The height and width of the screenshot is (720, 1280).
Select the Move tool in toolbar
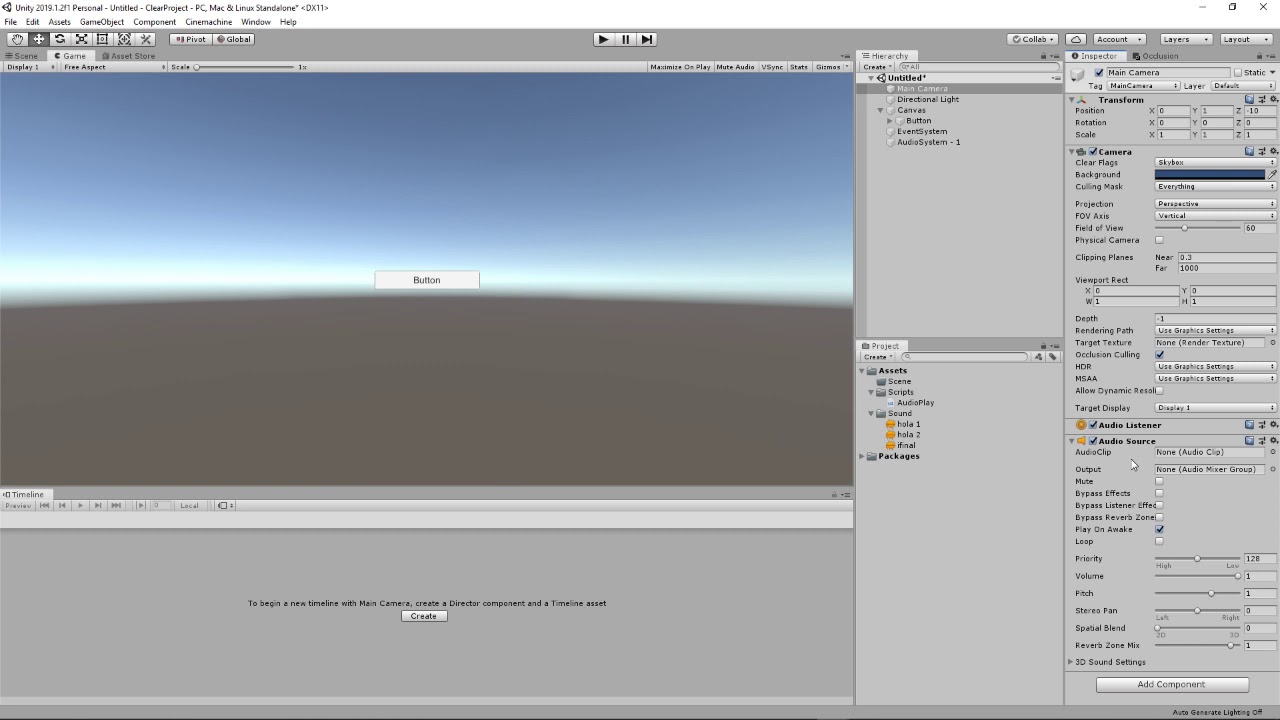[x=39, y=39]
